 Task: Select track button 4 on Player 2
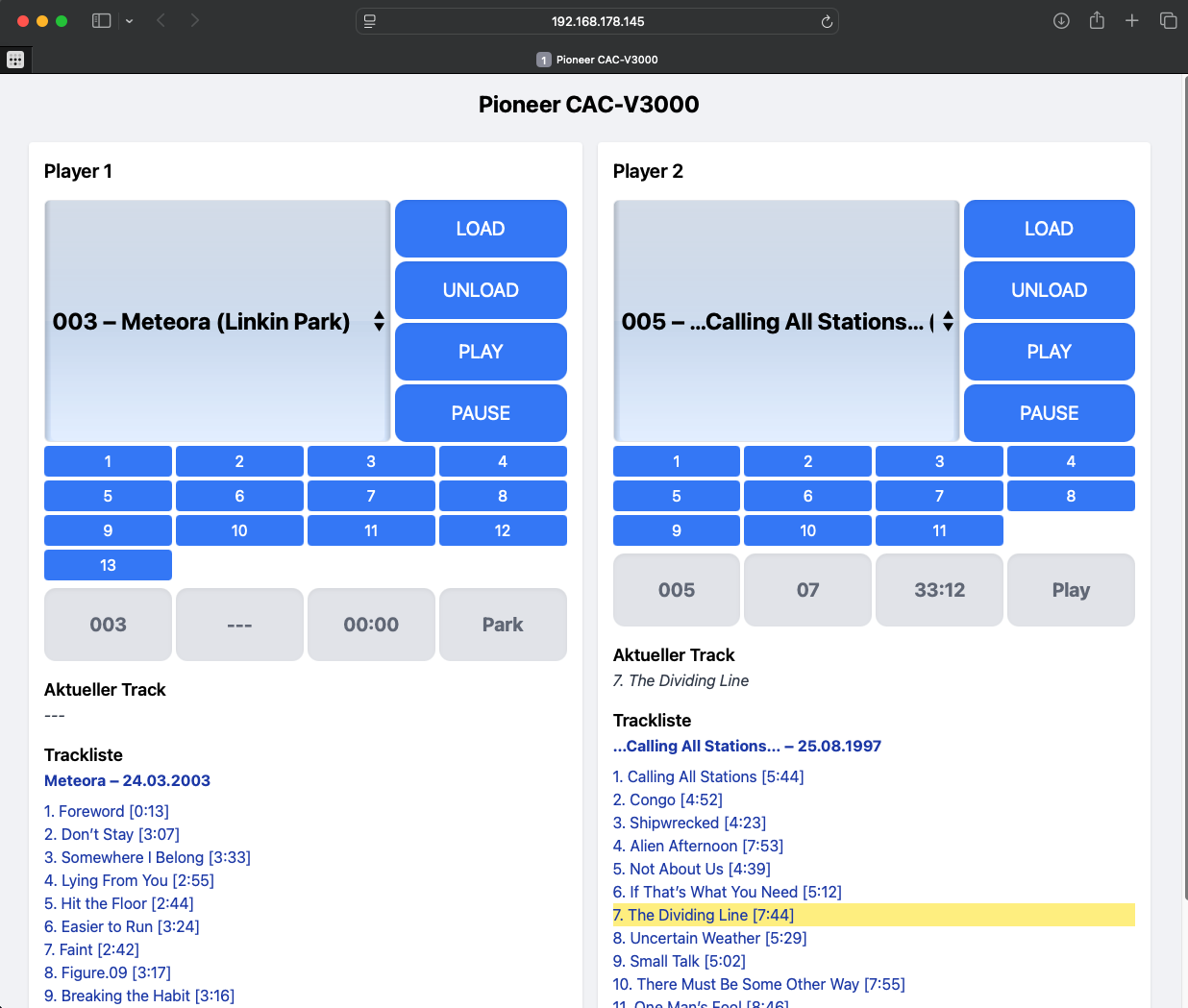(x=1071, y=461)
